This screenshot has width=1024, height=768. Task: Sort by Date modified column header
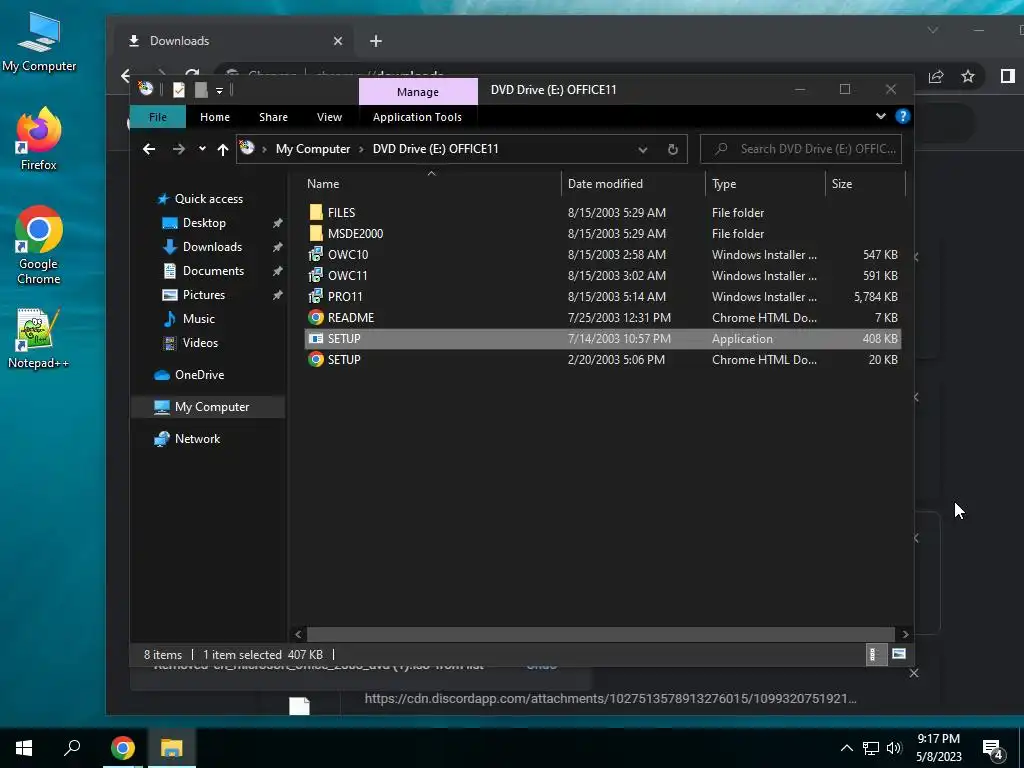tap(605, 184)
